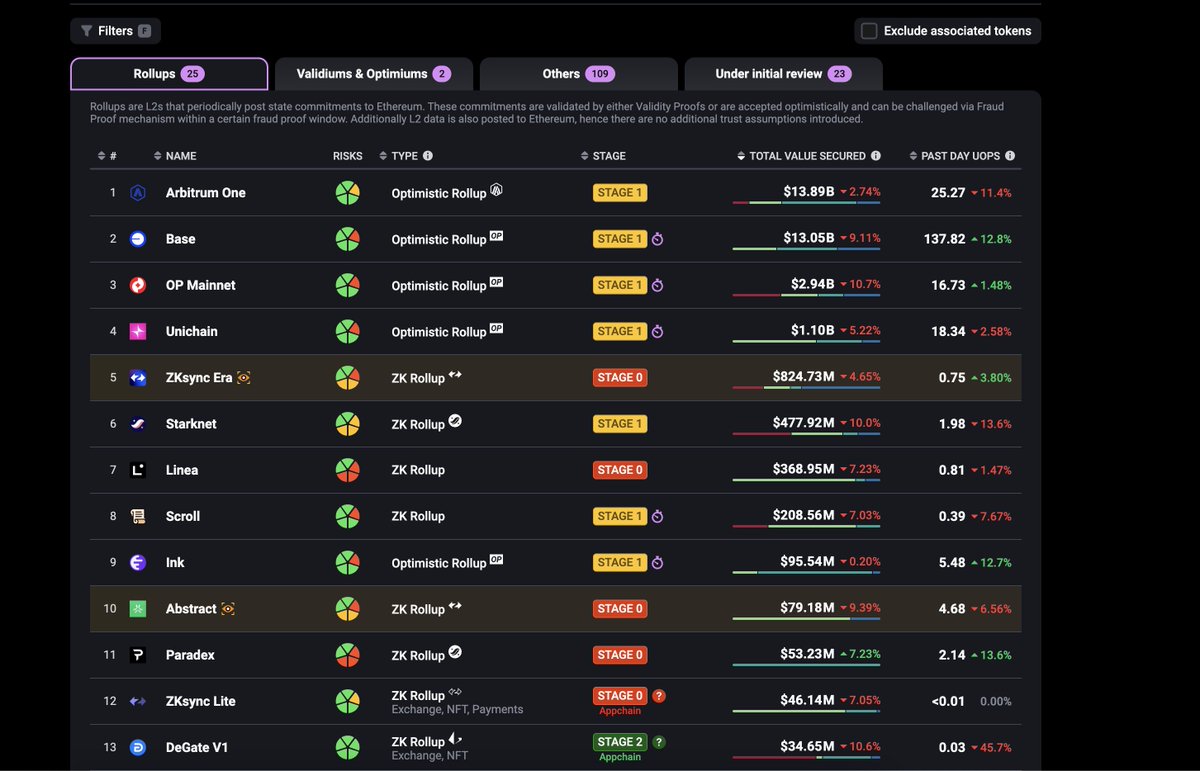Open the Under initial review tab
The image size is (1200, 771).
pyautogui.click(x=783, y=74)
